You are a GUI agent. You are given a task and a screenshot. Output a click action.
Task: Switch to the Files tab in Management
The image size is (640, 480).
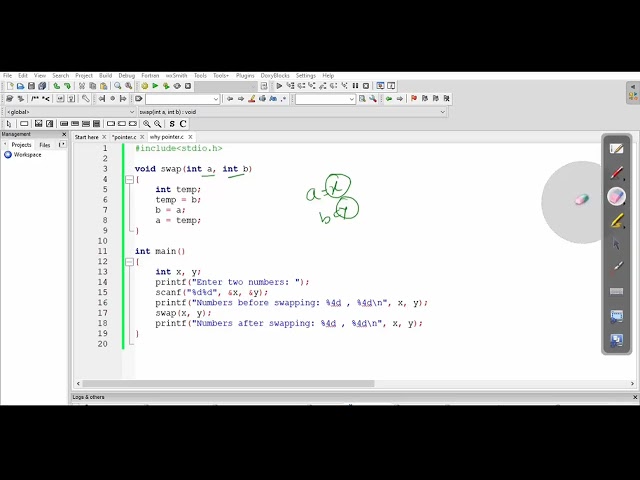tap(45, 145)
